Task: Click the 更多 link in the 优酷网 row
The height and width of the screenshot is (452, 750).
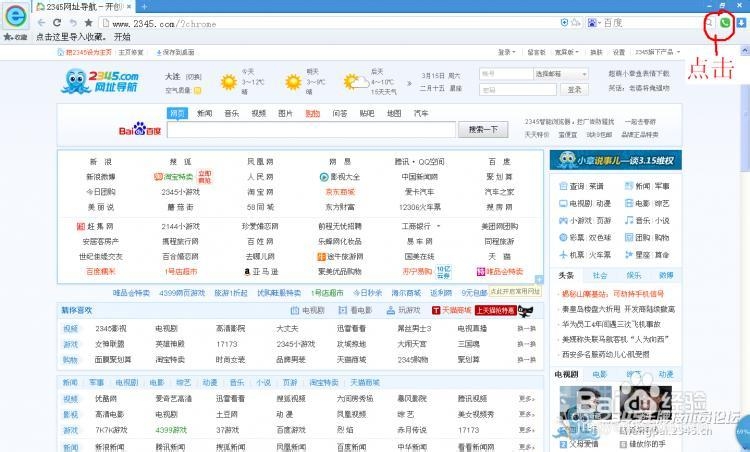Action: (x=526, y=398)
